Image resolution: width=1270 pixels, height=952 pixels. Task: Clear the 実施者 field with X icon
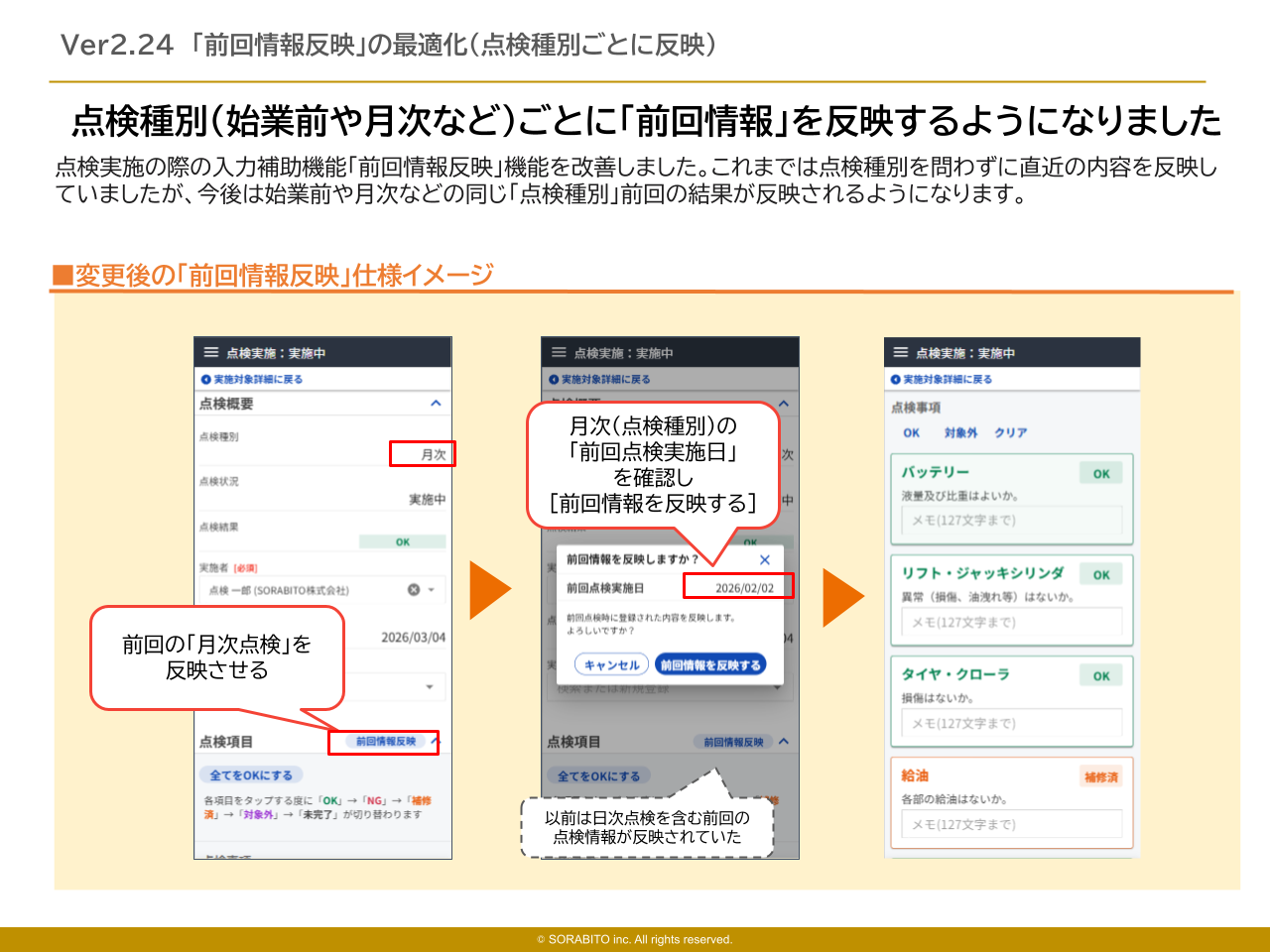pyautogui.click(x=414, y=590)
